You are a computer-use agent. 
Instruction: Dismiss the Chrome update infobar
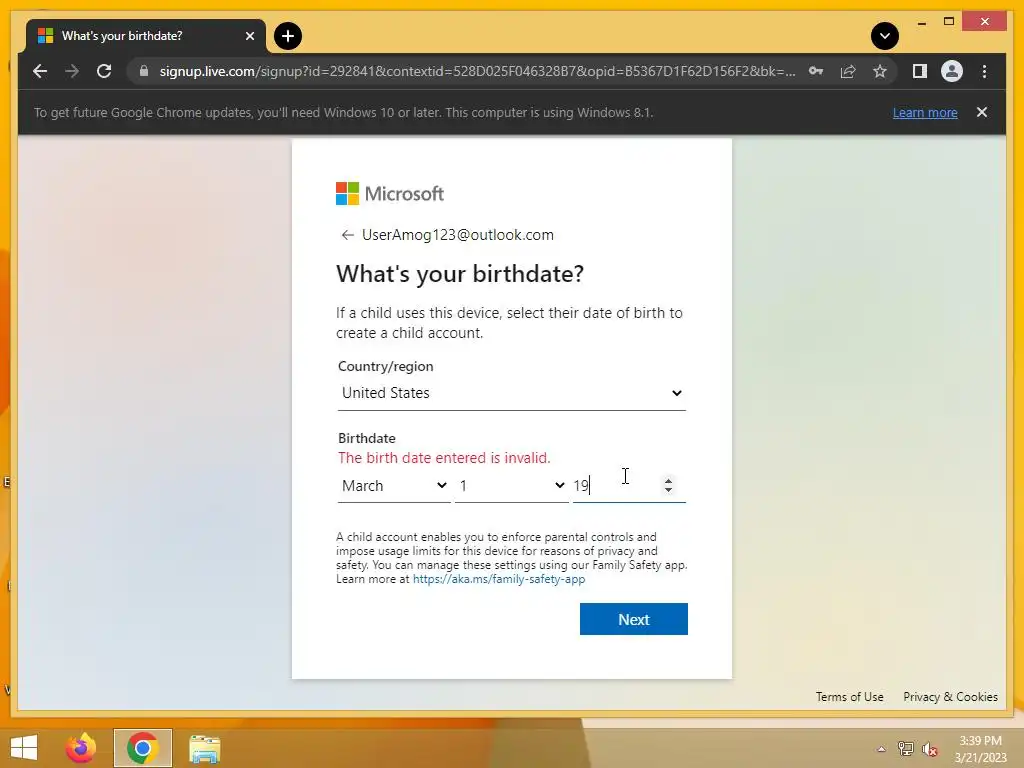[982, 112]
